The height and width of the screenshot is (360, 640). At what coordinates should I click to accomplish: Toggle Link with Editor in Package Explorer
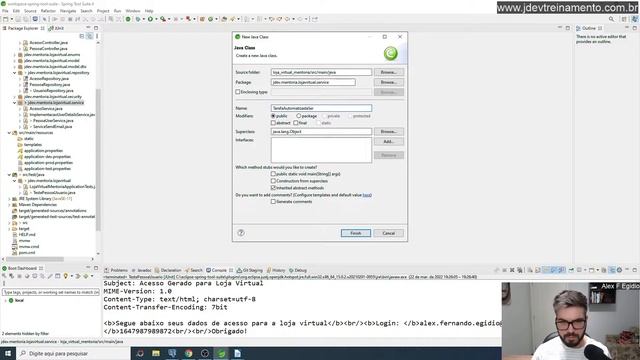pos(89,36)
